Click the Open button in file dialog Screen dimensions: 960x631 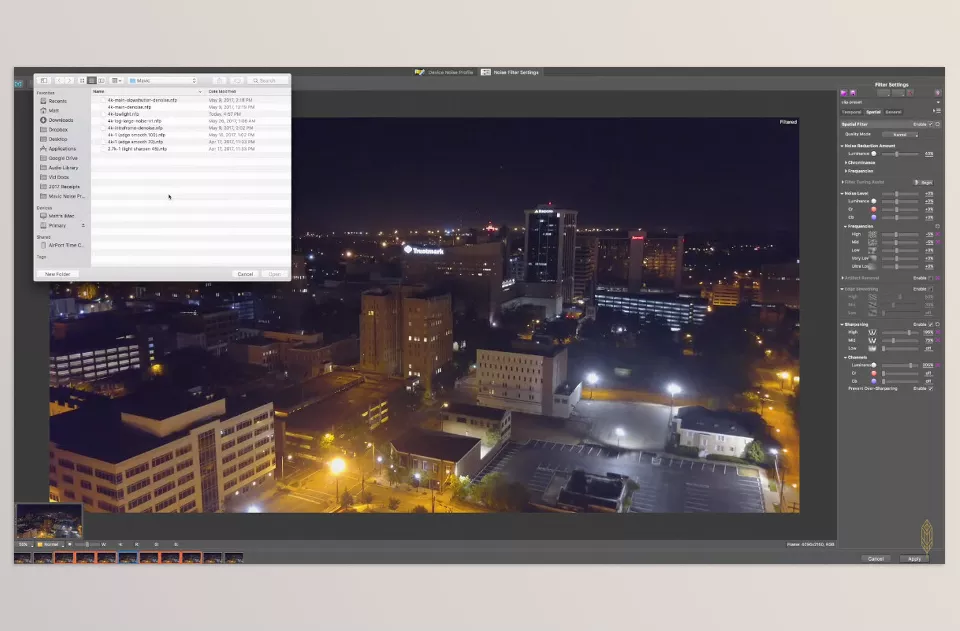[x=275, y=274]
